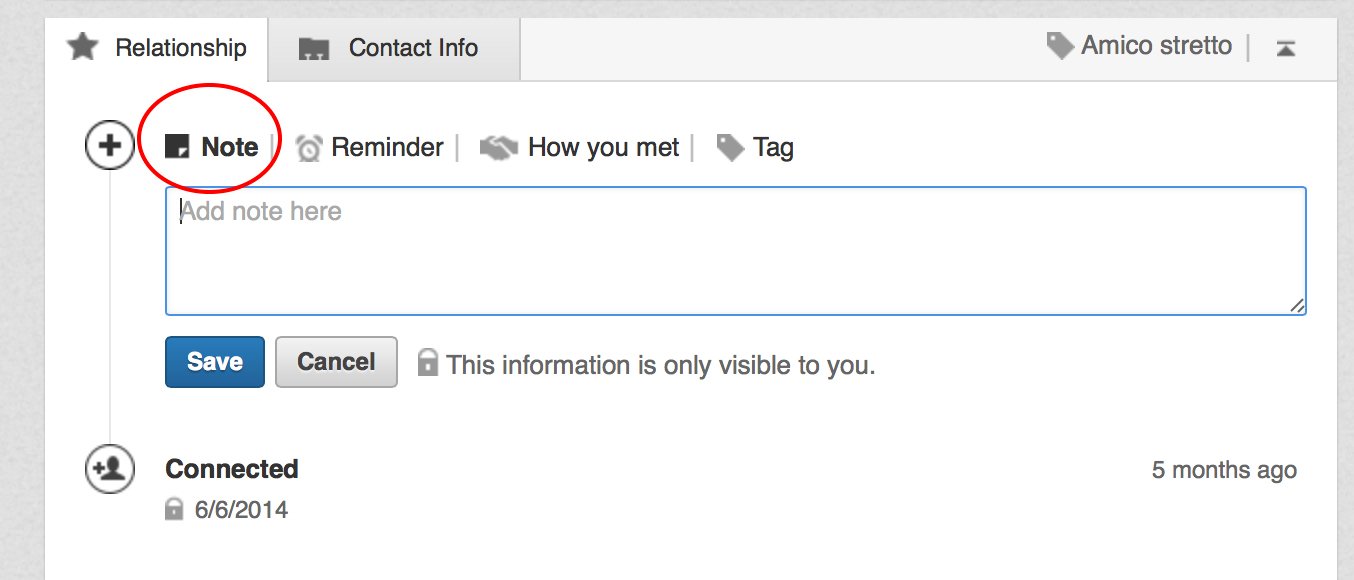
Task: Click the Reminder option label
Action: [387, 148]
